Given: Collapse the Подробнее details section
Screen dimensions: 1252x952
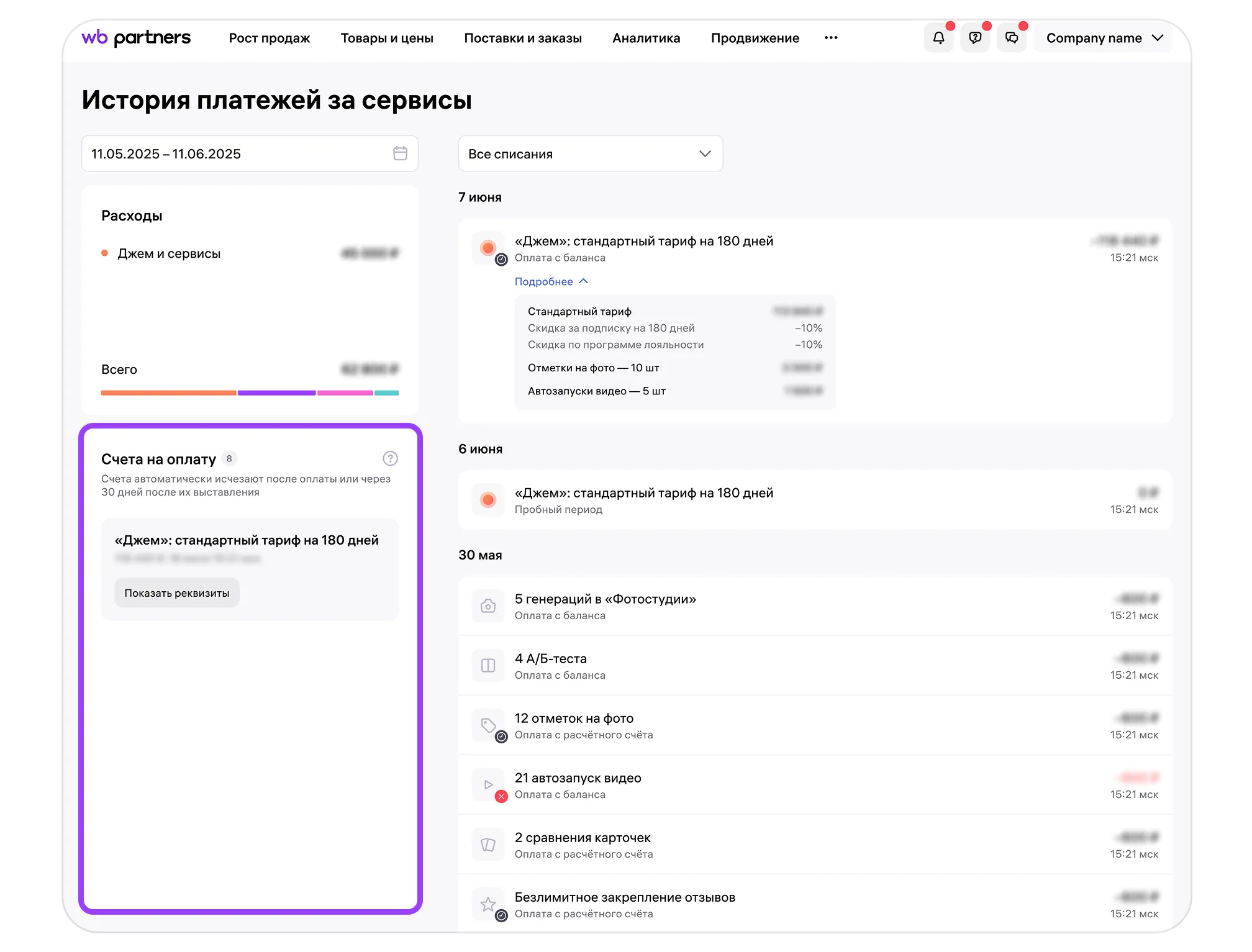Looking at the screenshot, I should pos(551,281).
